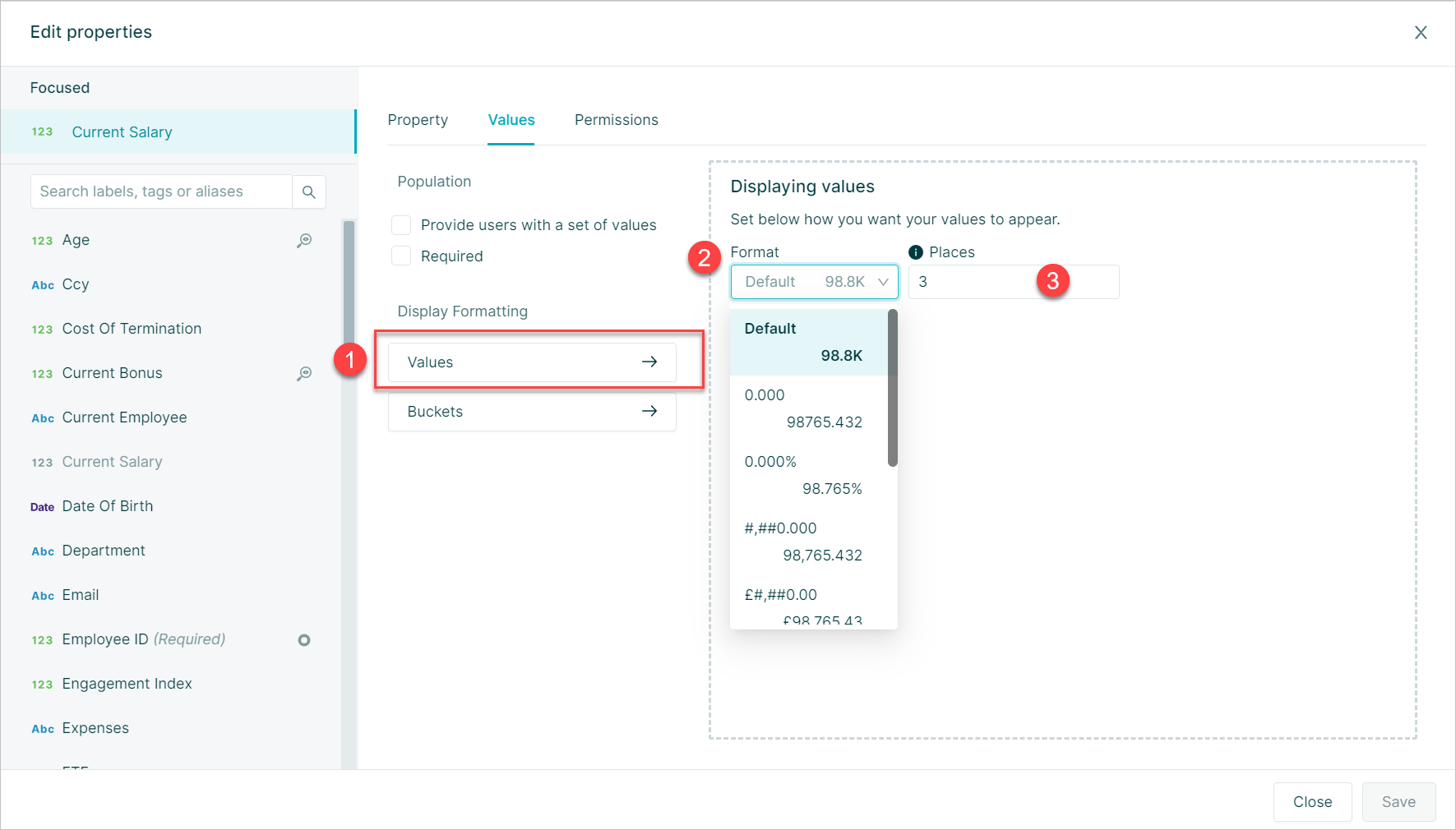This screenshot has width=1456, height=830.
Task: Click the circle icon beside Employee ID
Action: (304, 640)
